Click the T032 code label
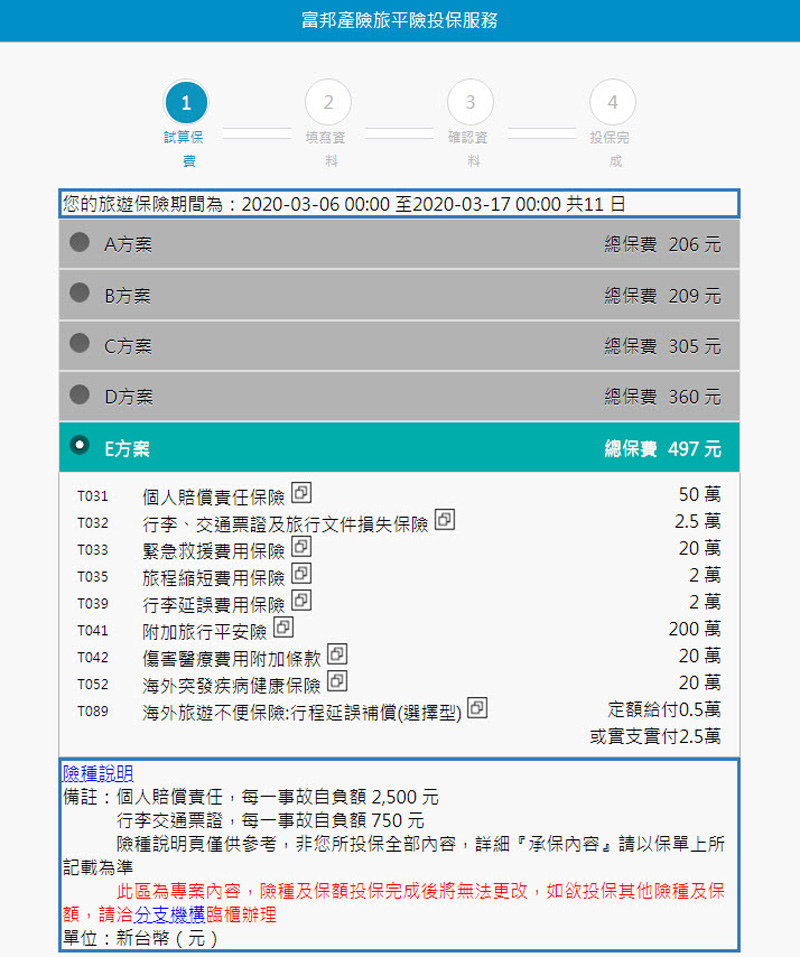 93,523
